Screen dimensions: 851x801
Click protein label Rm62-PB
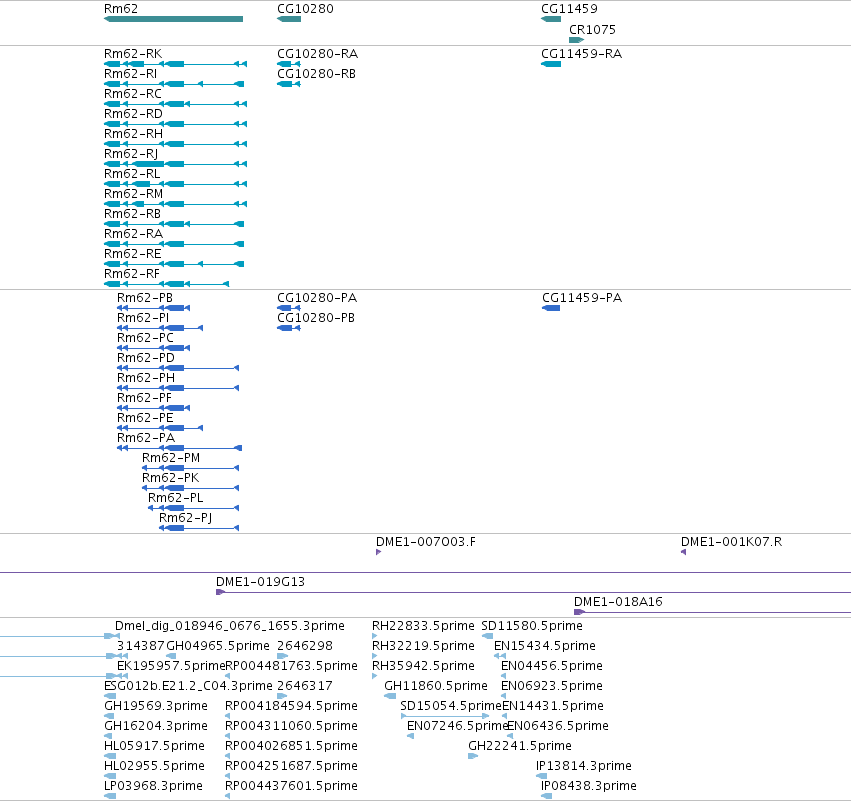(x=145, y=298)
